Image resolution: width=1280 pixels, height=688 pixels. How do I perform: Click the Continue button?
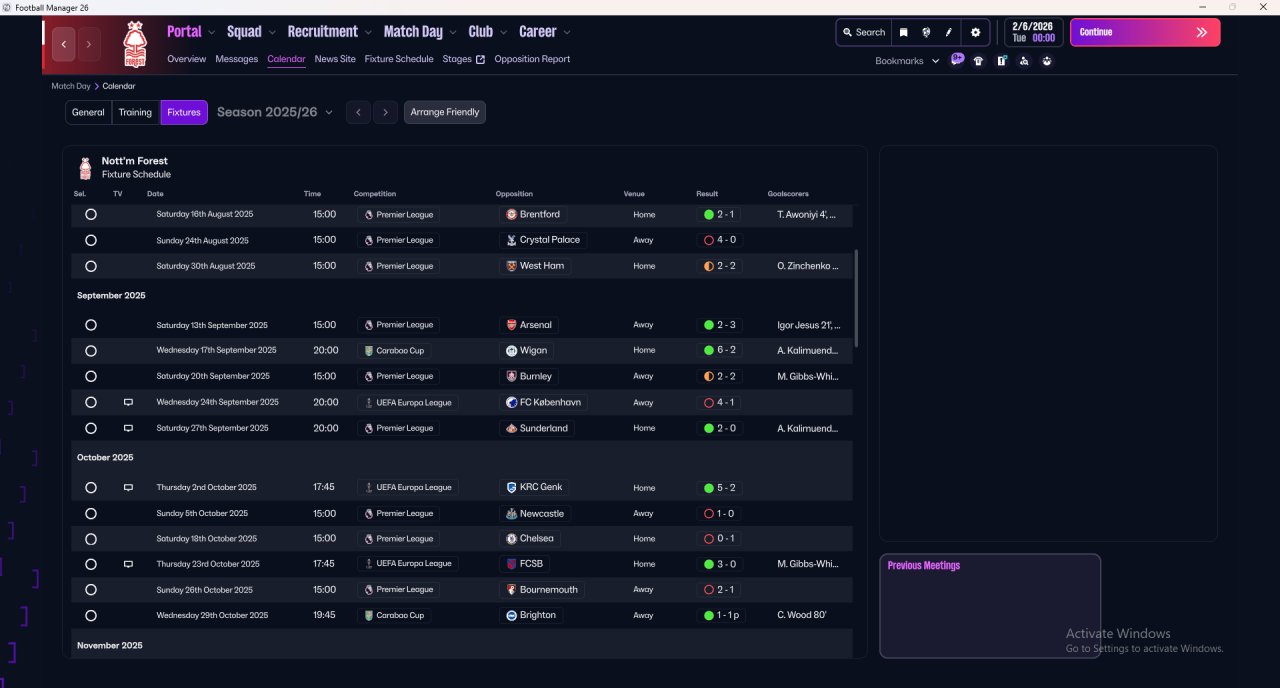[1145, 32]
